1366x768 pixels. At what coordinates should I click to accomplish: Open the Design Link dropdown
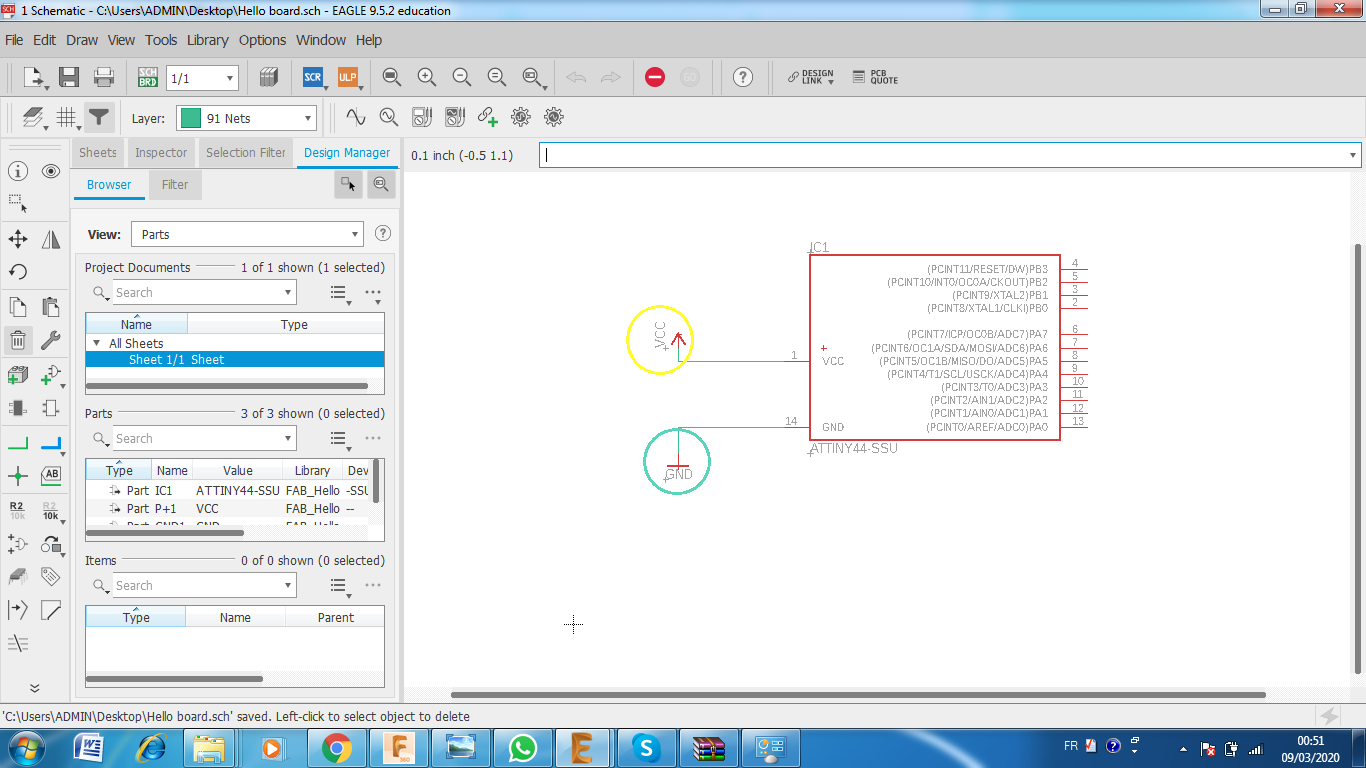tap(810, 77)
